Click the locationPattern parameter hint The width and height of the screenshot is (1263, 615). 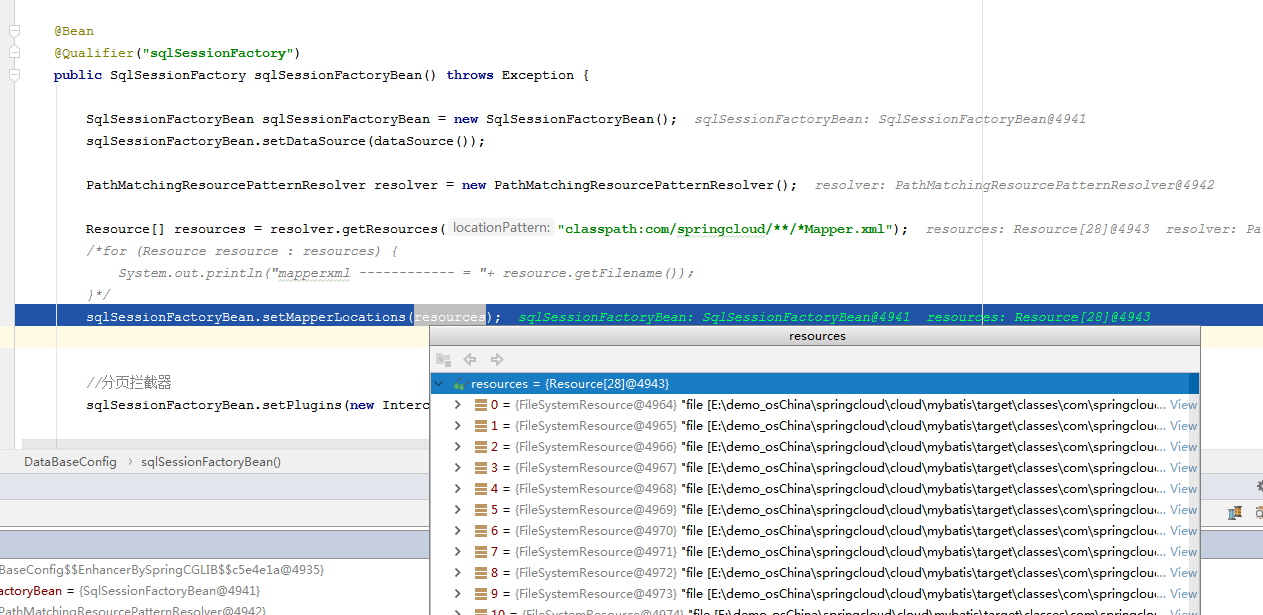(500, 228)
